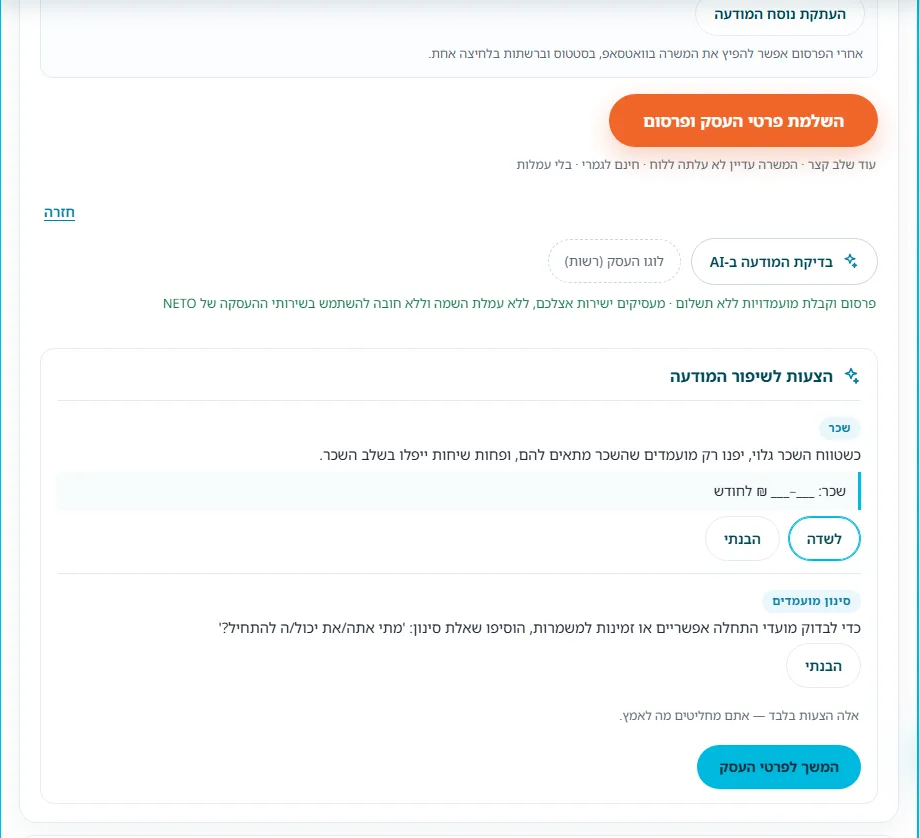920x838 pixels.
Task: Follow the "חזרה" back link
Action: (59, 212)
